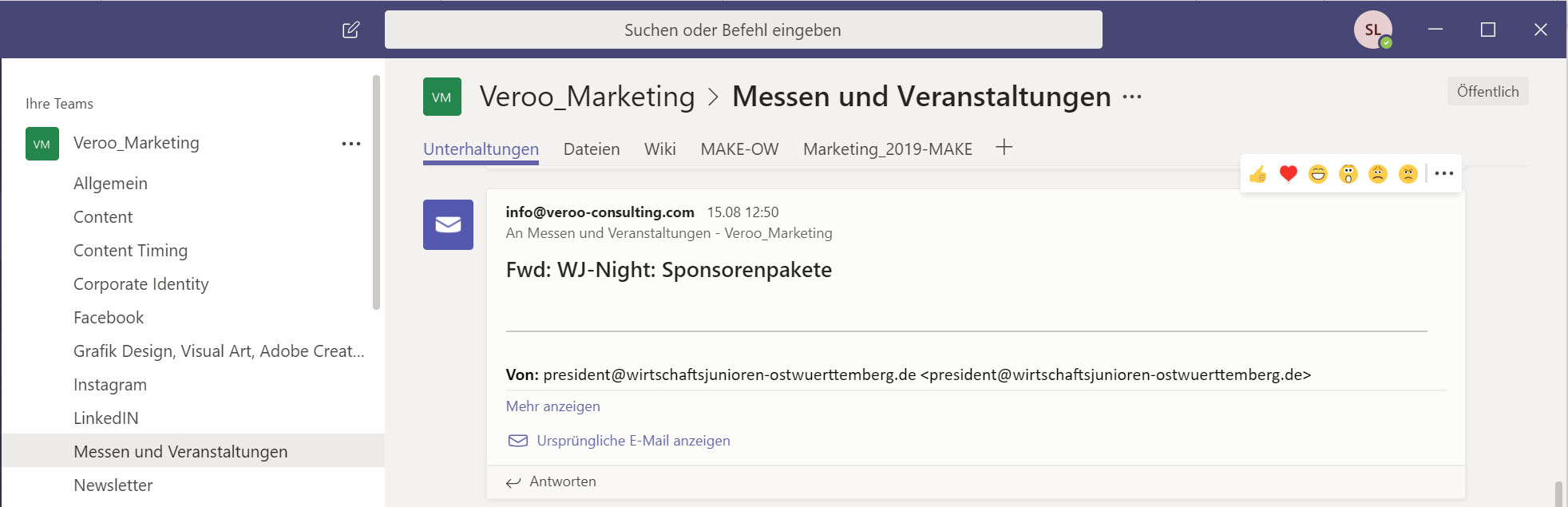Click Antworten to reply

562,481
